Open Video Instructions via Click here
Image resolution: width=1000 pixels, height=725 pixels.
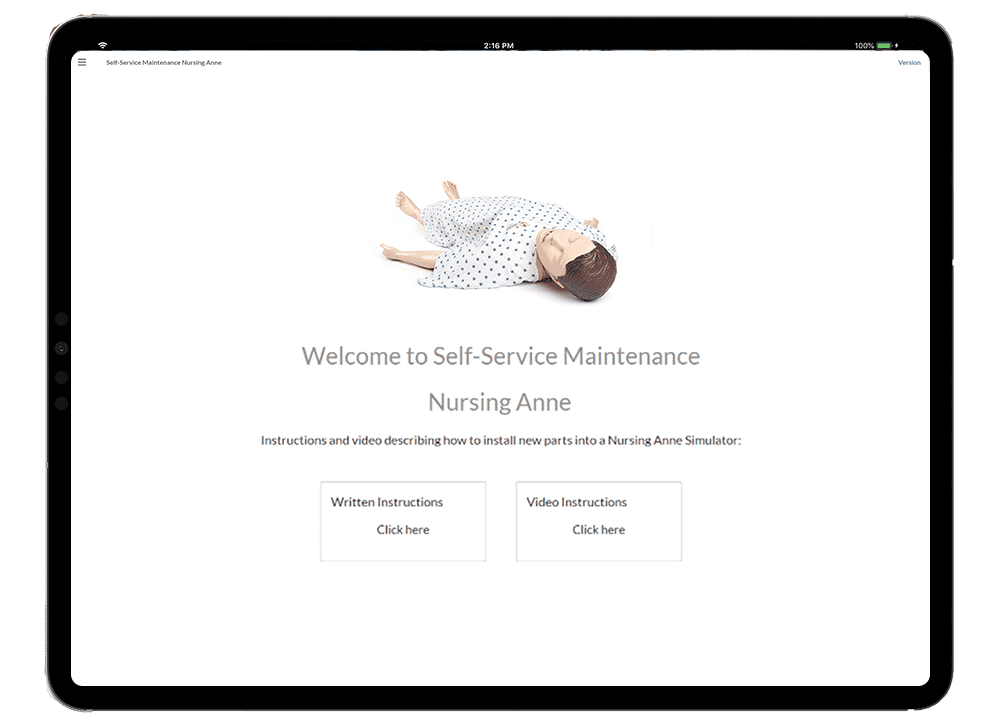pyautogui.click(x=598, y=530)
